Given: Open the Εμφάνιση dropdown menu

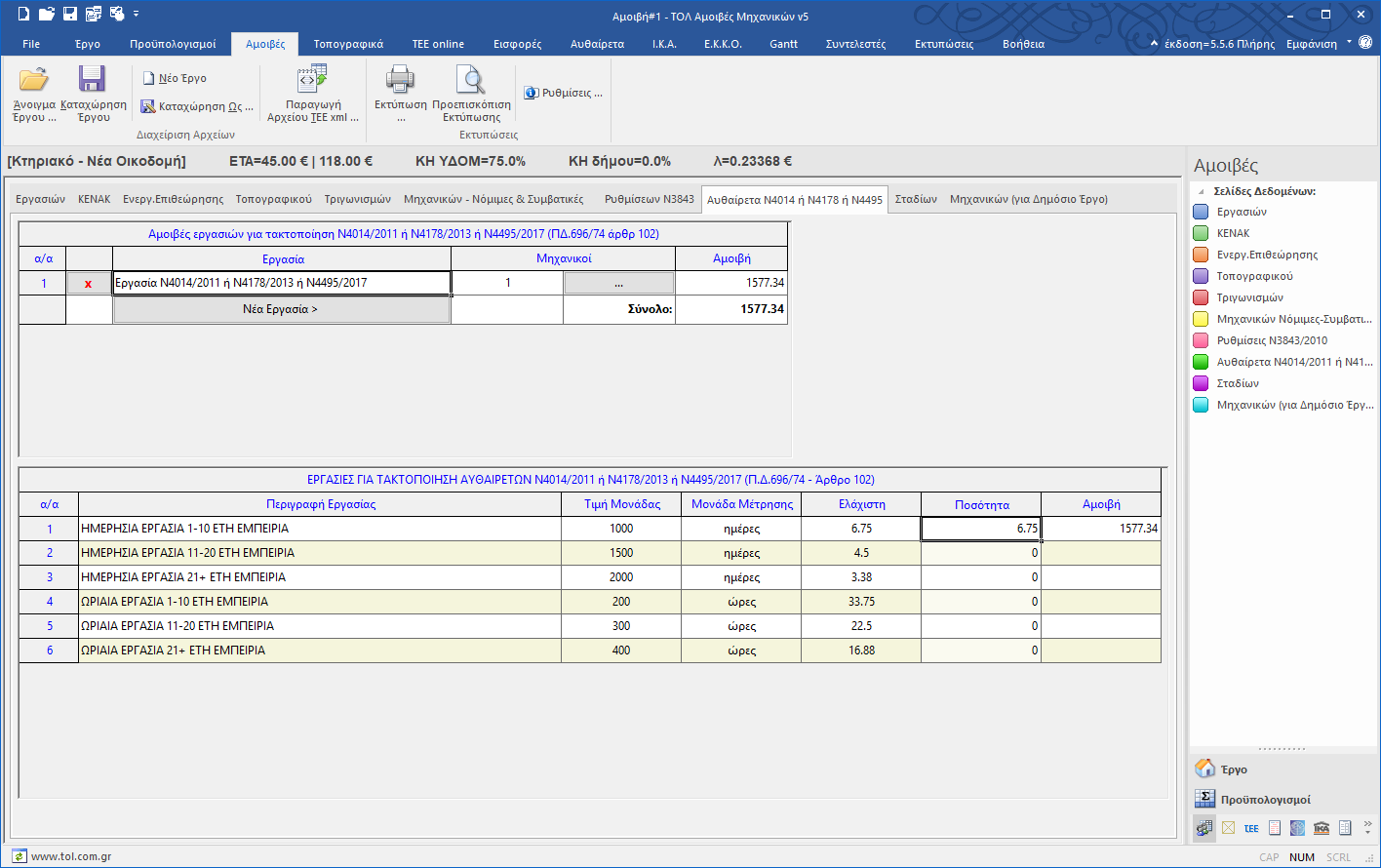Looking at the screenshot, I should tap(1350, 43).
